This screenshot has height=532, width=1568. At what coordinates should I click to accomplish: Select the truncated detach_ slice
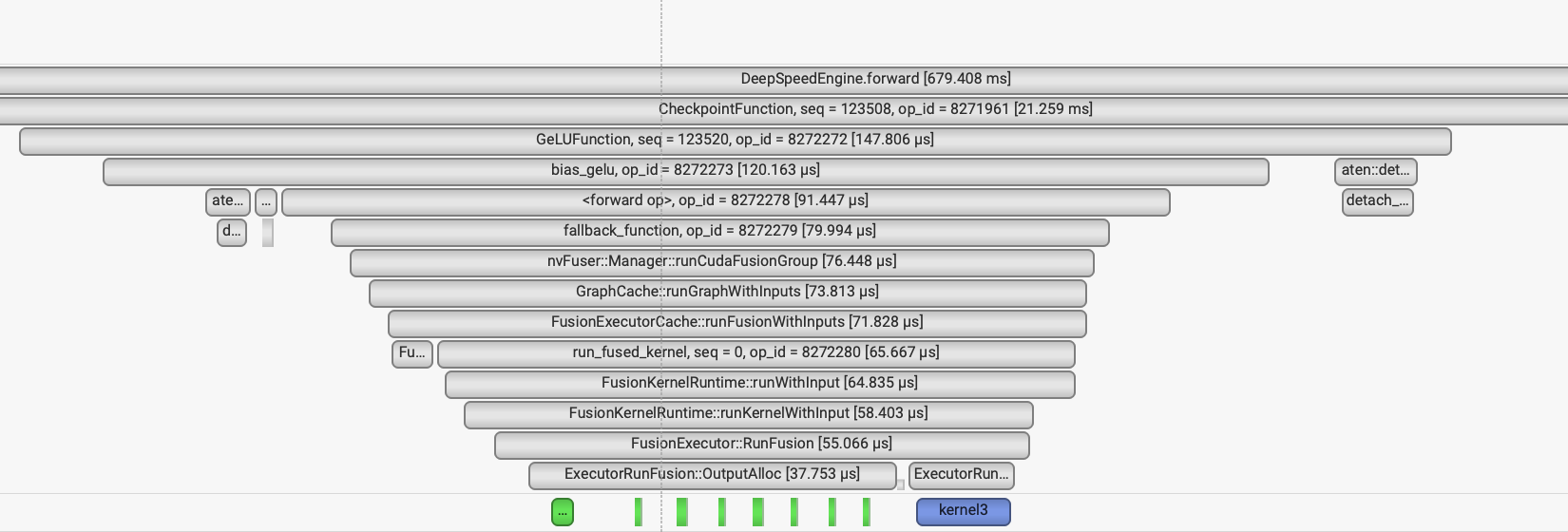pyautogui.click(x=1377, y=201)
